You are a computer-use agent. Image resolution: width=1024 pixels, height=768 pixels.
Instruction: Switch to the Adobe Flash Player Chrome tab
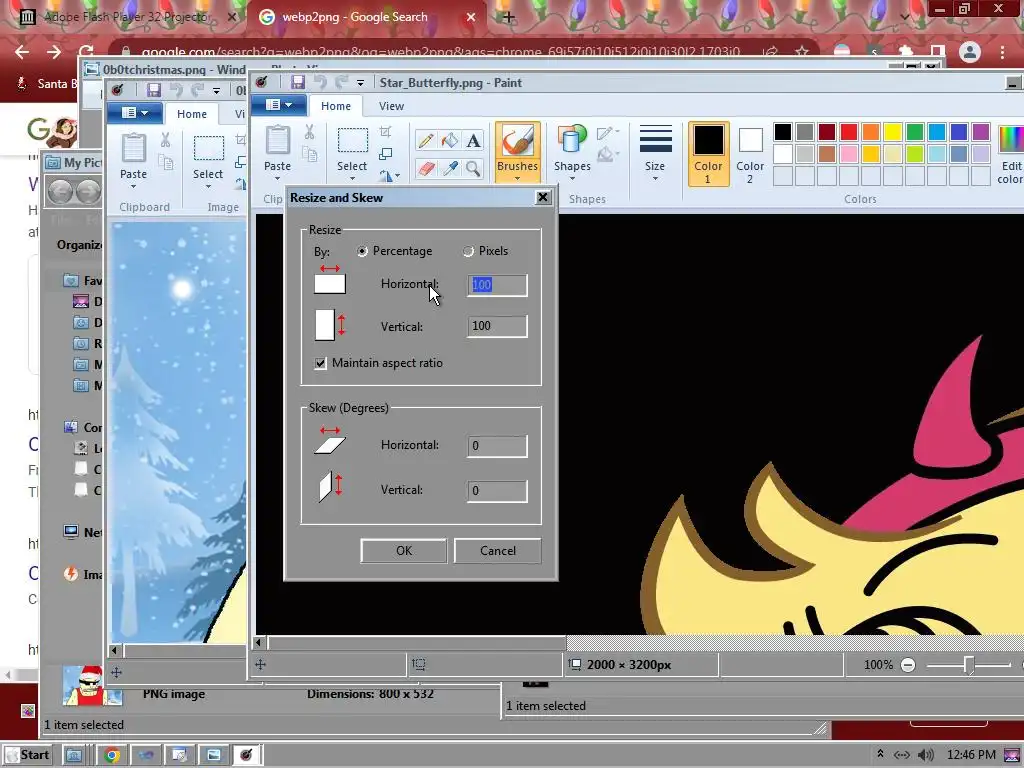coord(127,17)
